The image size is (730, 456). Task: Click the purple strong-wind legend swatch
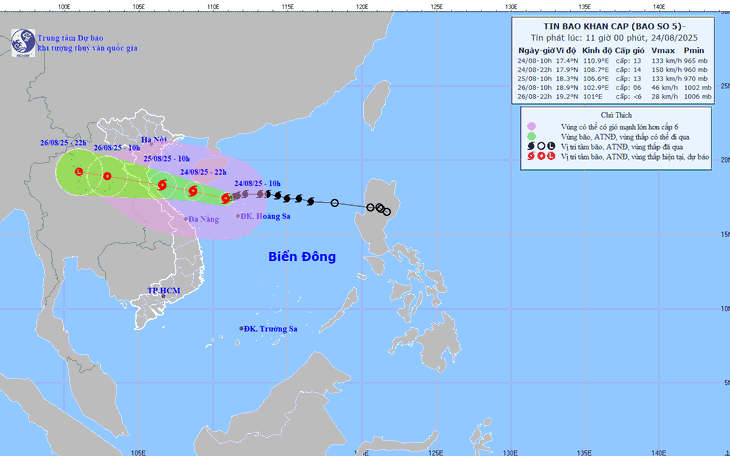click(531, 126)
